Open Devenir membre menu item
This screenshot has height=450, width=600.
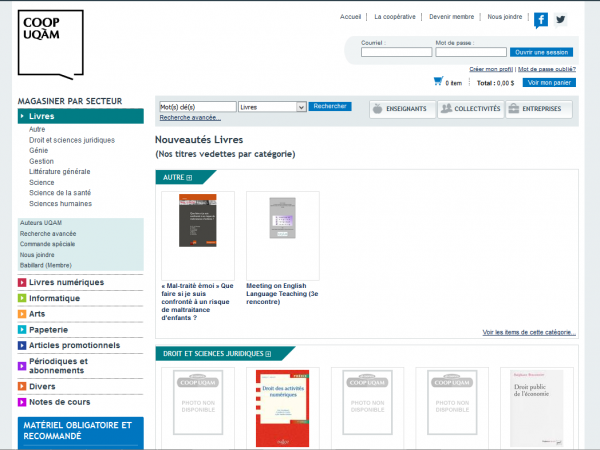pyautogui.click(x=451, y=17)
